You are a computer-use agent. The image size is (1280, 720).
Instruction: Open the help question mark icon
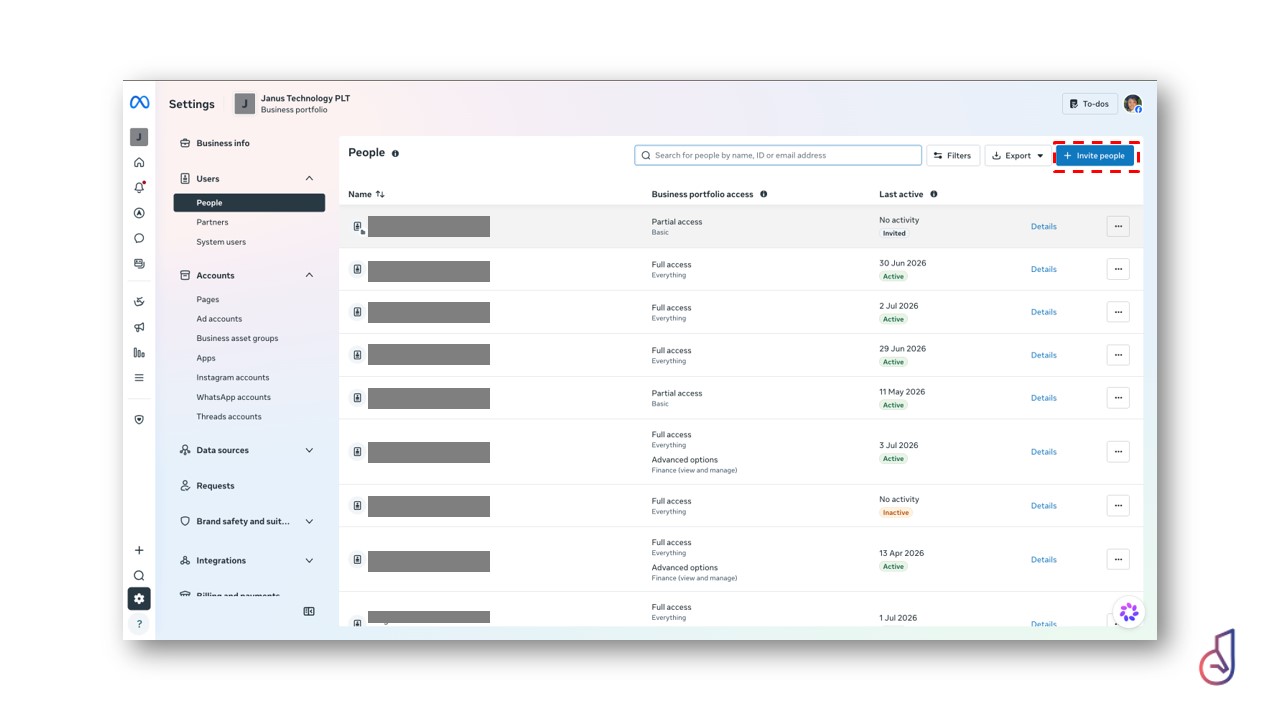[x=139, y=624]
